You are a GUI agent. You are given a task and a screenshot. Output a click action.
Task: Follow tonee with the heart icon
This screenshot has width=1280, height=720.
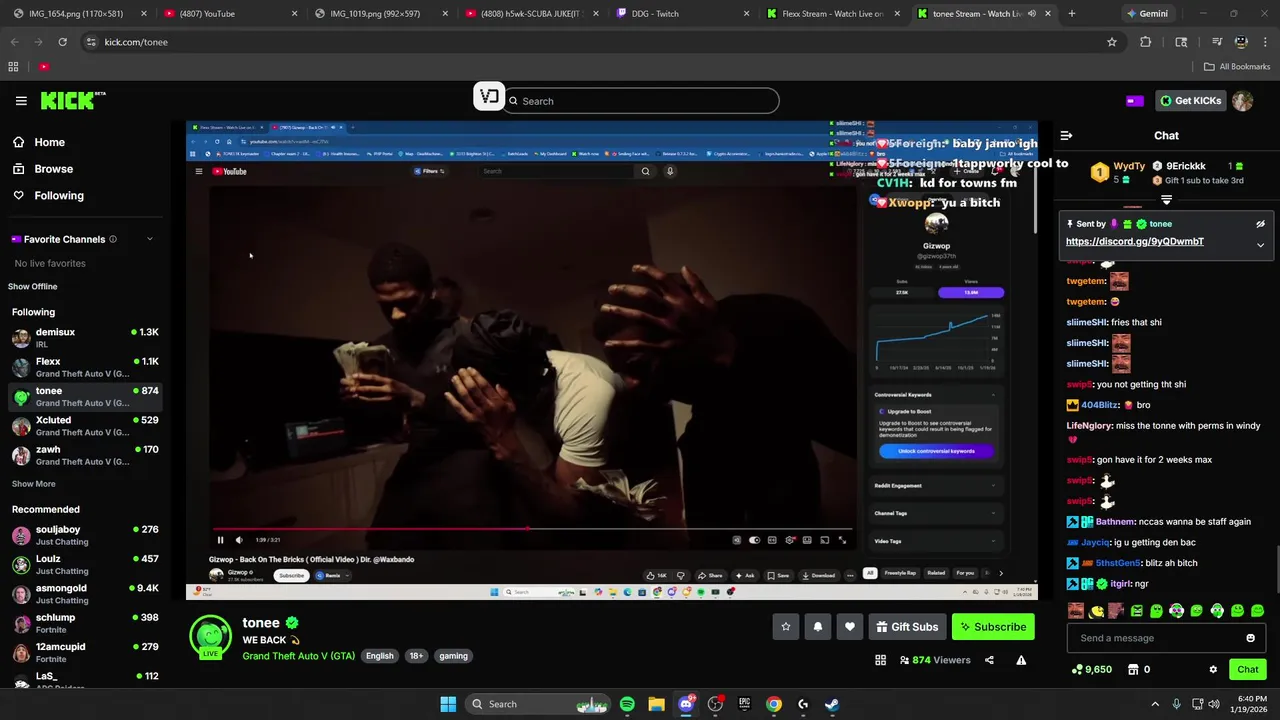tap(850, 627)
